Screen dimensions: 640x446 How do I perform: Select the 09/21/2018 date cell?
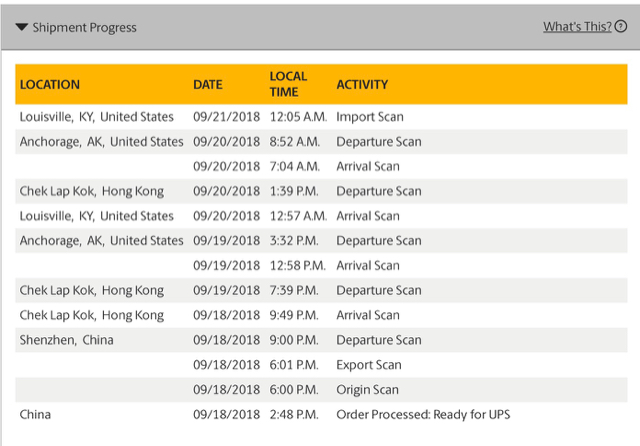pos(226,117)
